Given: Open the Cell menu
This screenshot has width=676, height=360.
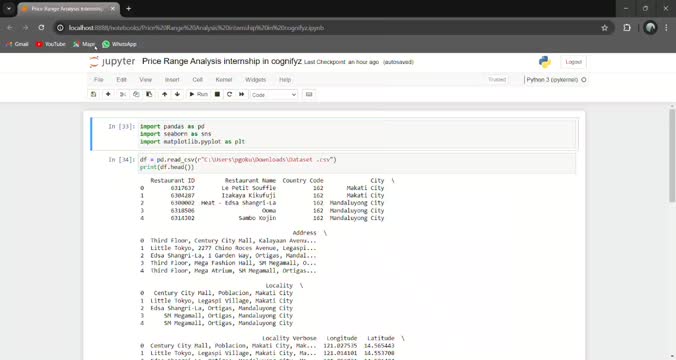Looking at the screenshot, I should tap(197, 80).
